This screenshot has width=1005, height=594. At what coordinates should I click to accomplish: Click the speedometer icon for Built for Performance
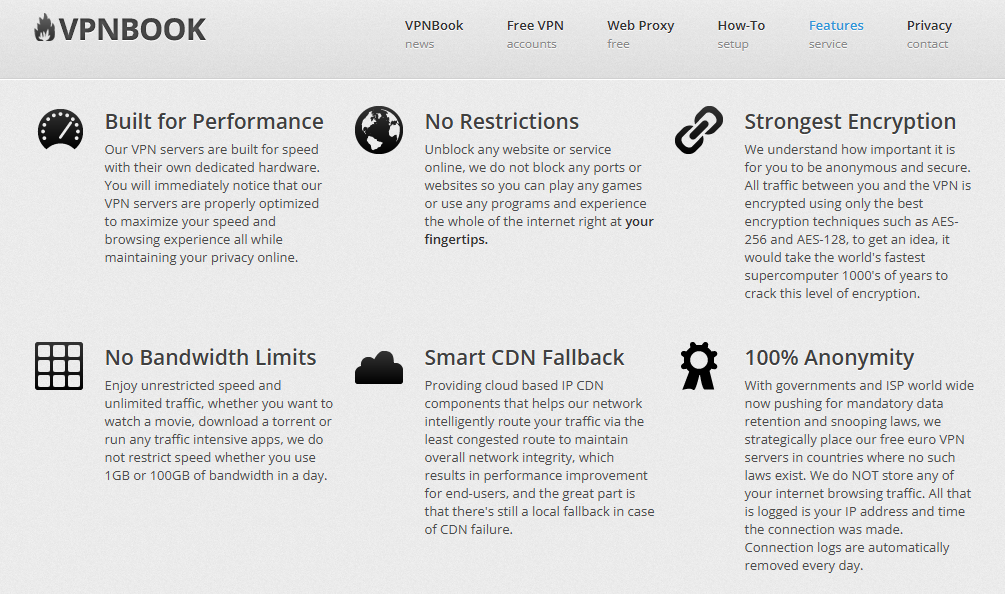click(60, 130)
